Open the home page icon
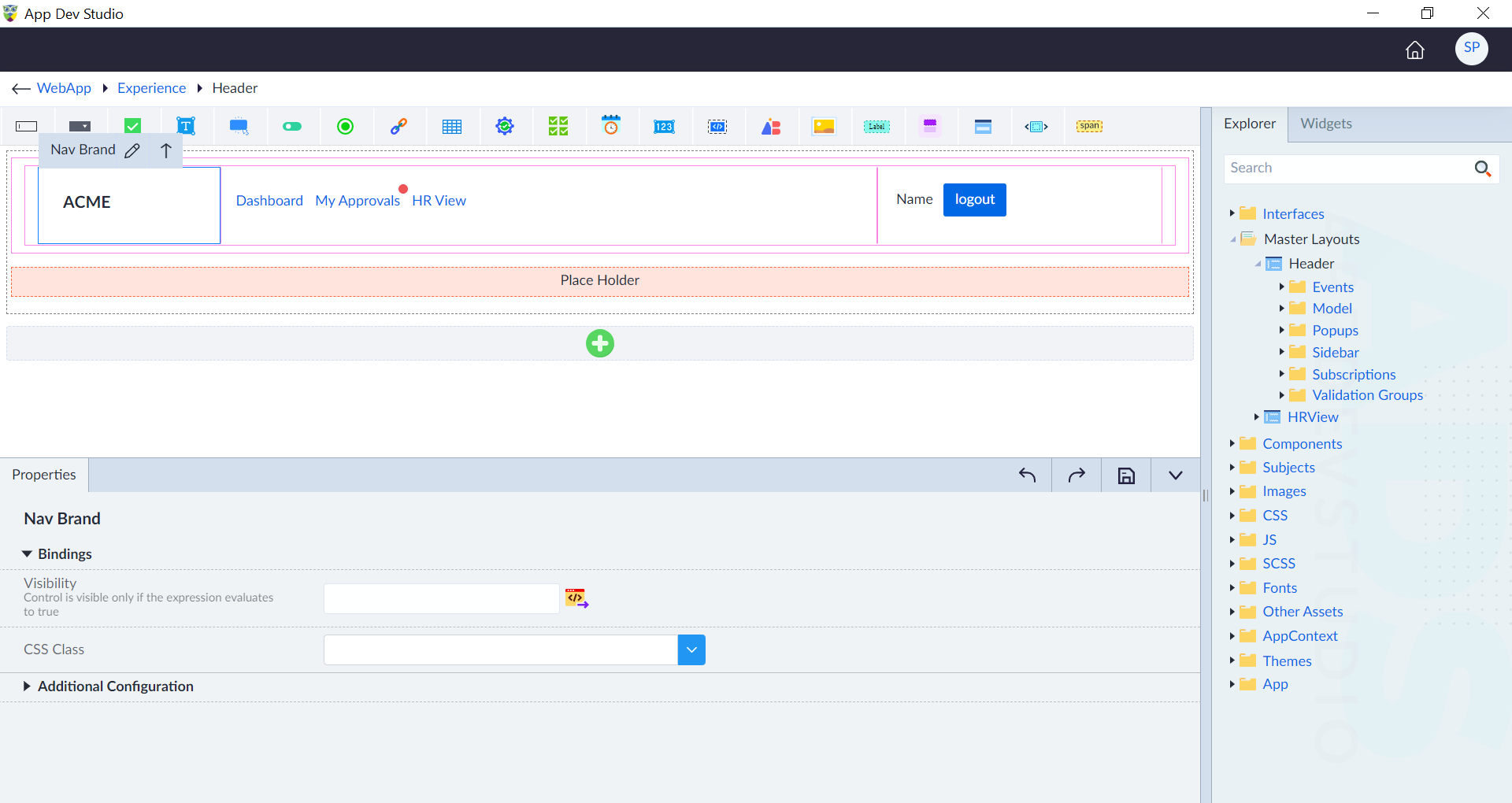Screen dimensions: 1512x803 point(1415,50)
